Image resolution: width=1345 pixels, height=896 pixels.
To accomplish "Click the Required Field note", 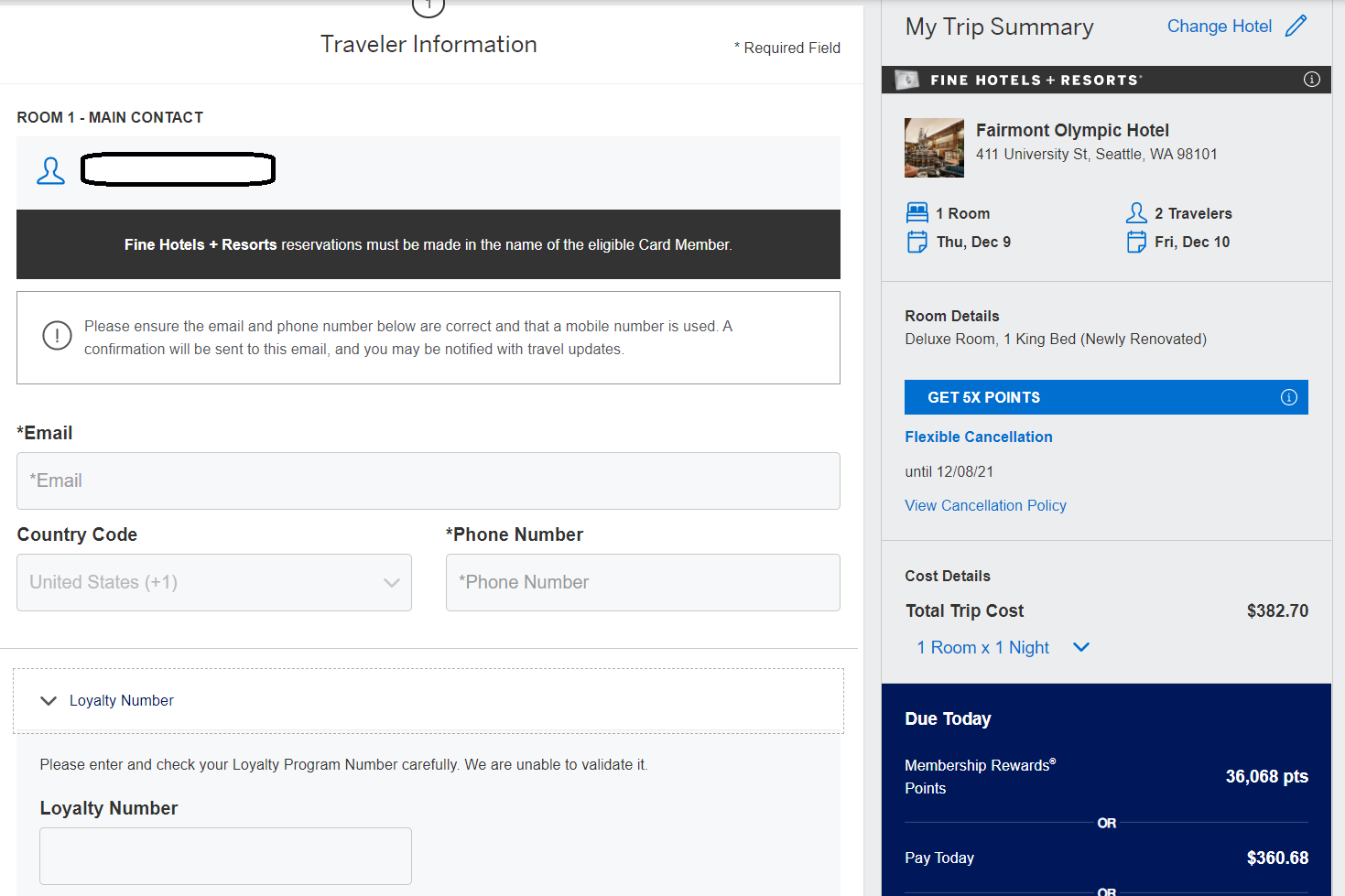I will tap(786, 48).
